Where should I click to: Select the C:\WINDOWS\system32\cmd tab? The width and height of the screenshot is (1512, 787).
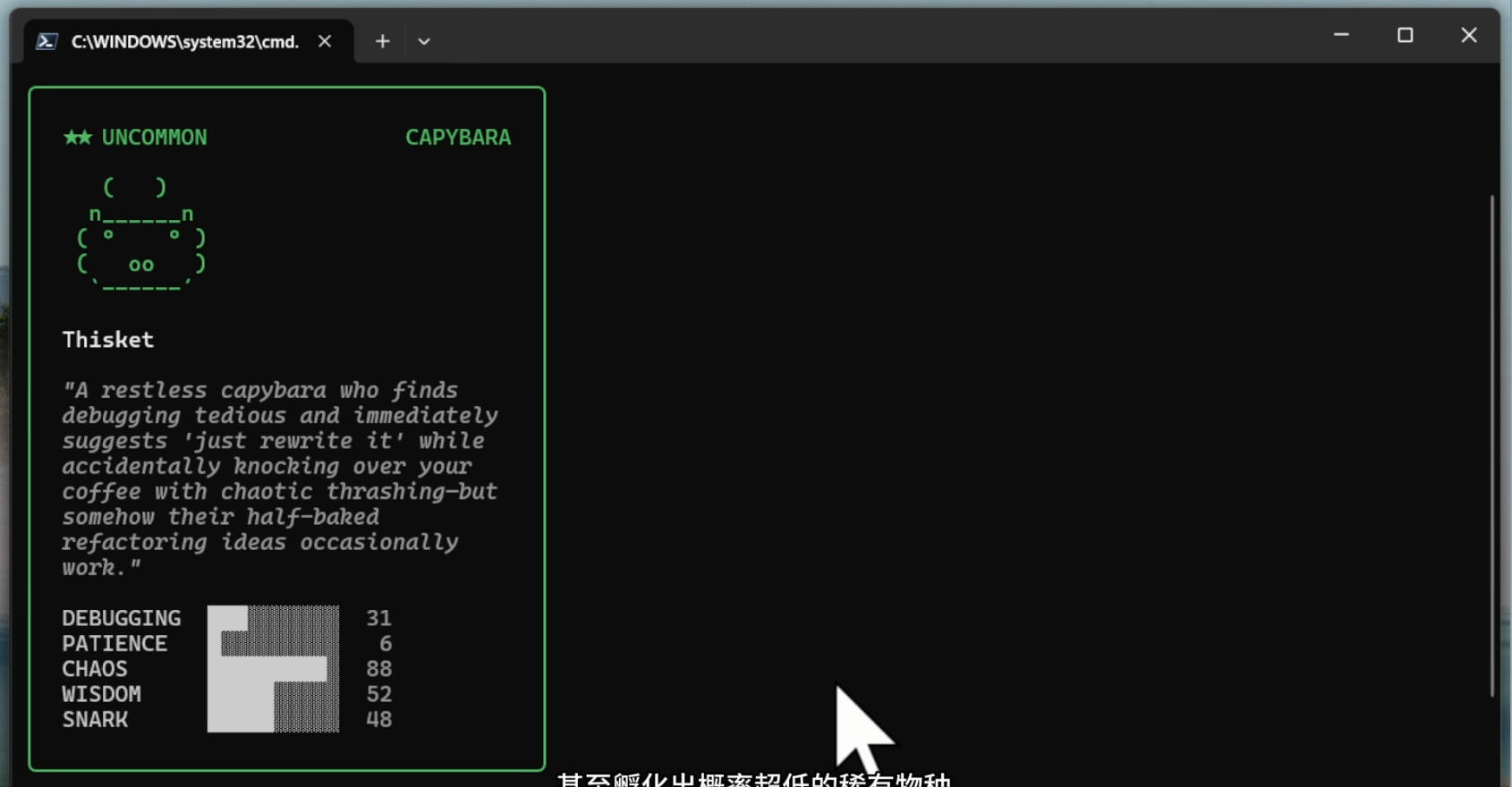pos(184,42)
